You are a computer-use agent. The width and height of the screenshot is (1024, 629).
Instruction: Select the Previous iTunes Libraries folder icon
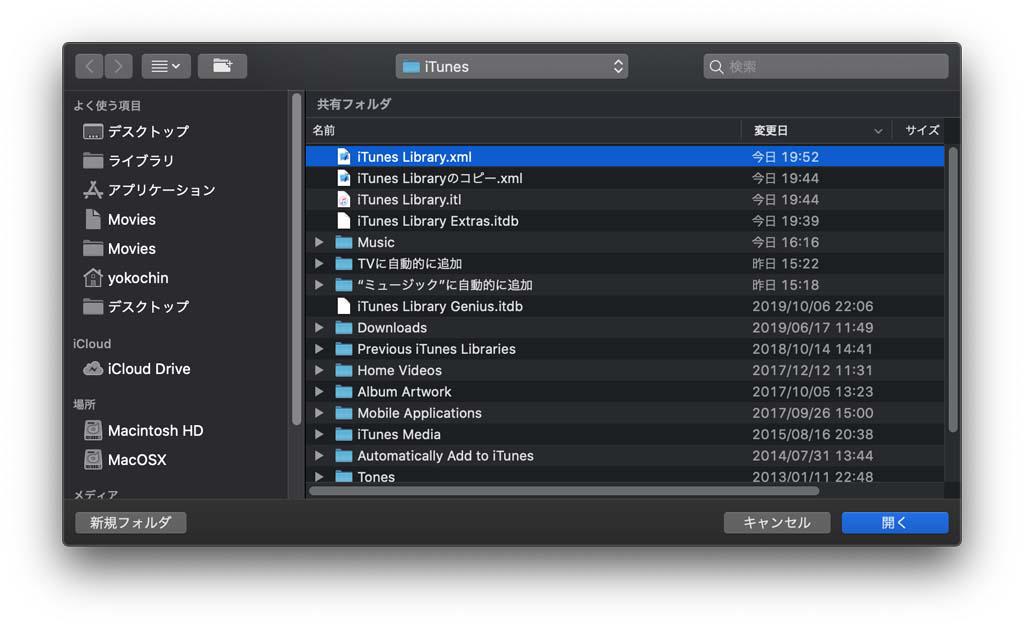[x=344, y=349]
